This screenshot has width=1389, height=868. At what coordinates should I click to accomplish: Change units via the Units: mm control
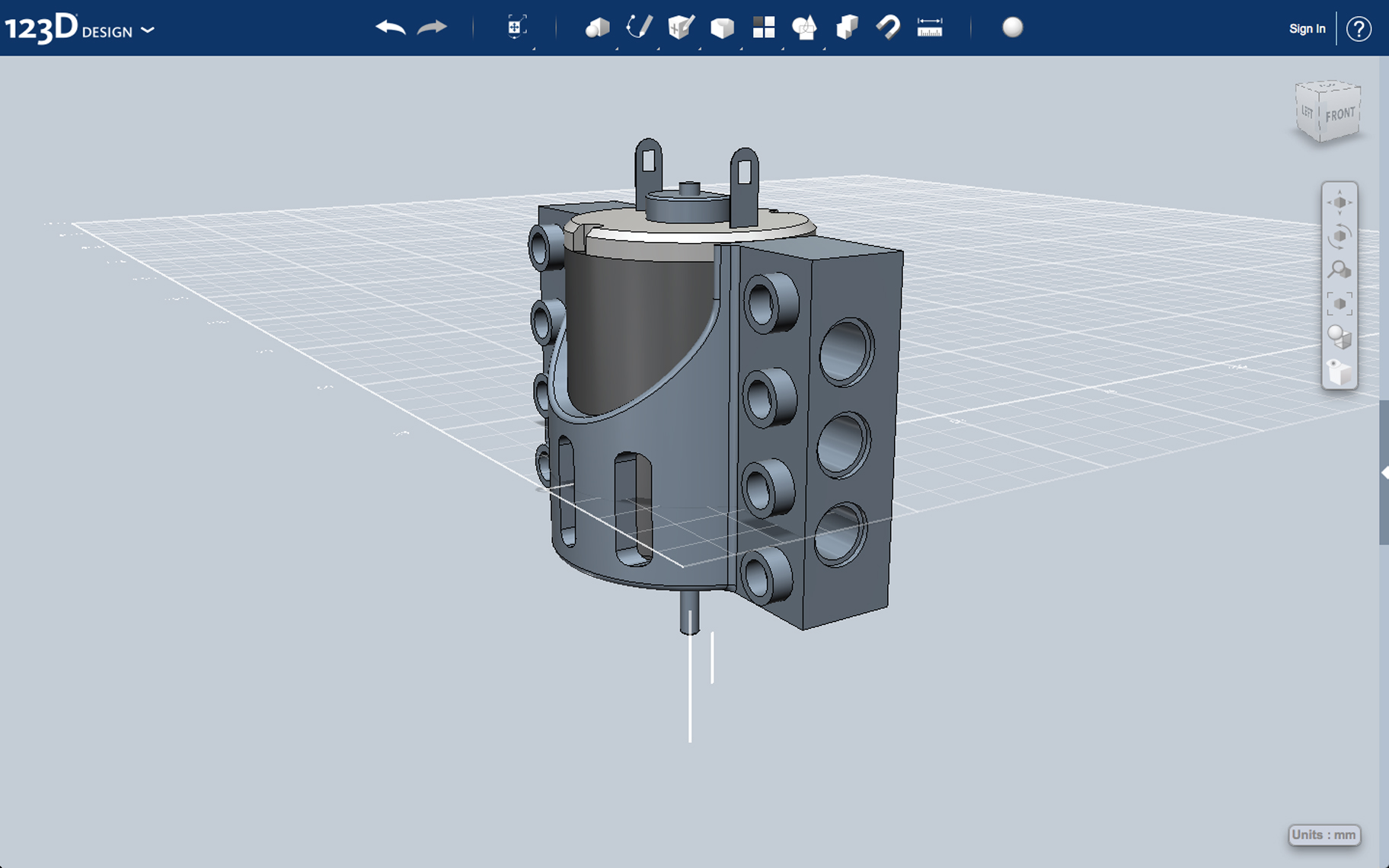(x=1324, y=834)
